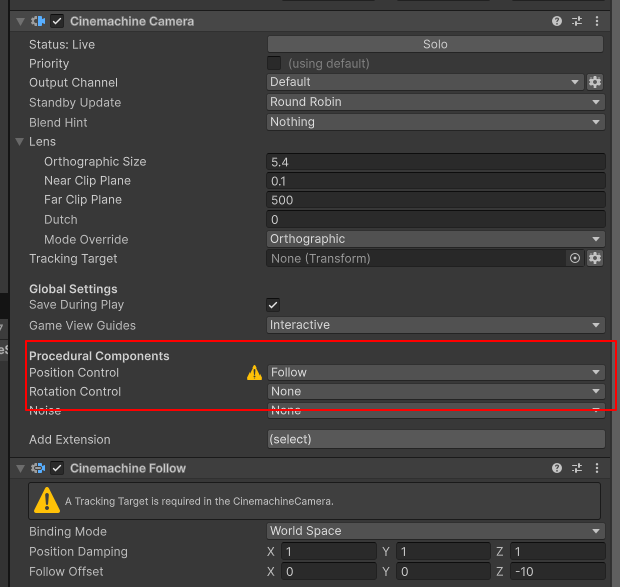Image resolution: width=620 pixels, height=587 pixels.
Task: Open Cinemachine Camera component context menu
Action: 597,21
